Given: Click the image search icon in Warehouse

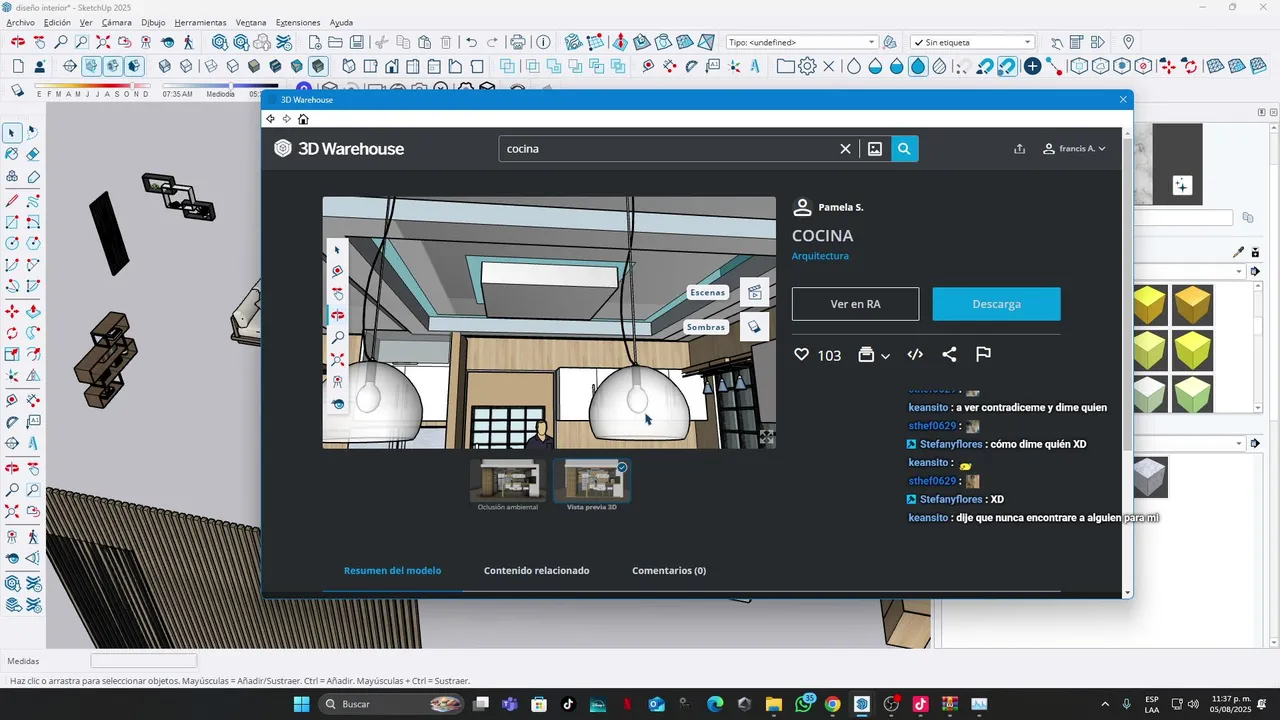Looking at the screenshot, I should coord(875,149).
